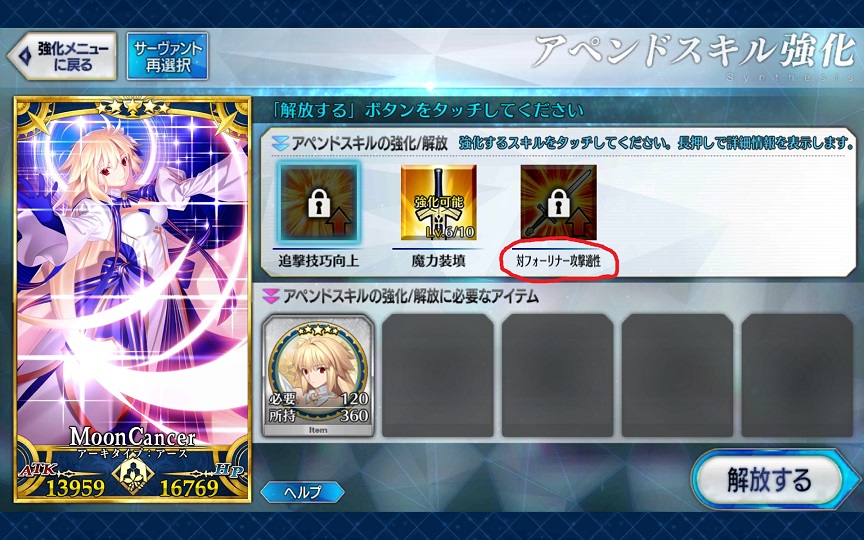Collapse the 必要なアイテム section arrow

[271, 296]
